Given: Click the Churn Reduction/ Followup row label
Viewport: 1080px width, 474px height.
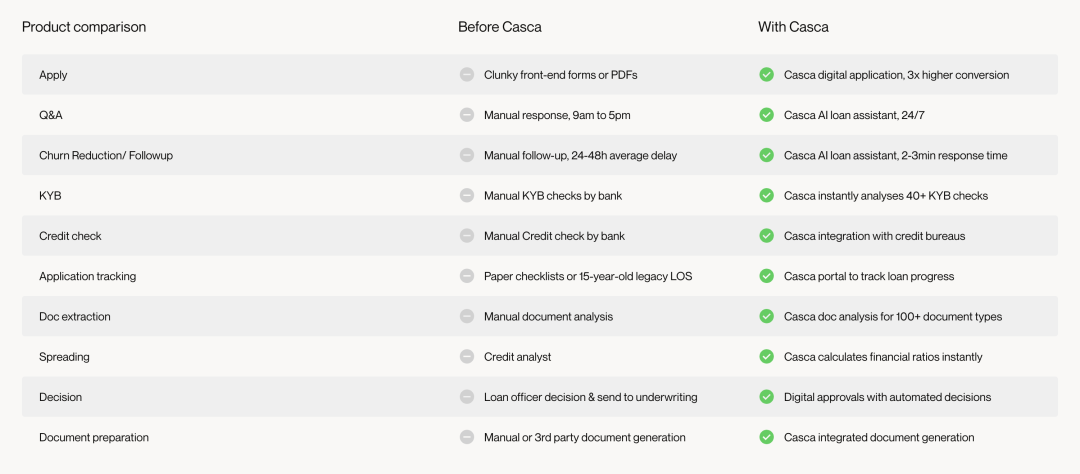Looking at the screenshot, I should click(106, 156).
